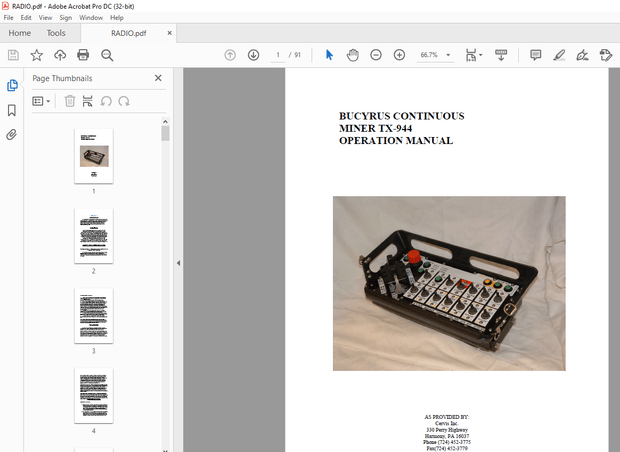Show the Page Thumbnails pane icon
The image size is (620, 452).
tap(12, 85)
